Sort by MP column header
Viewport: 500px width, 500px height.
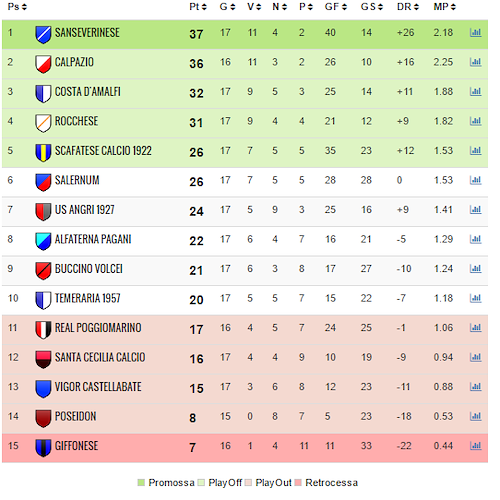point(444,7)
